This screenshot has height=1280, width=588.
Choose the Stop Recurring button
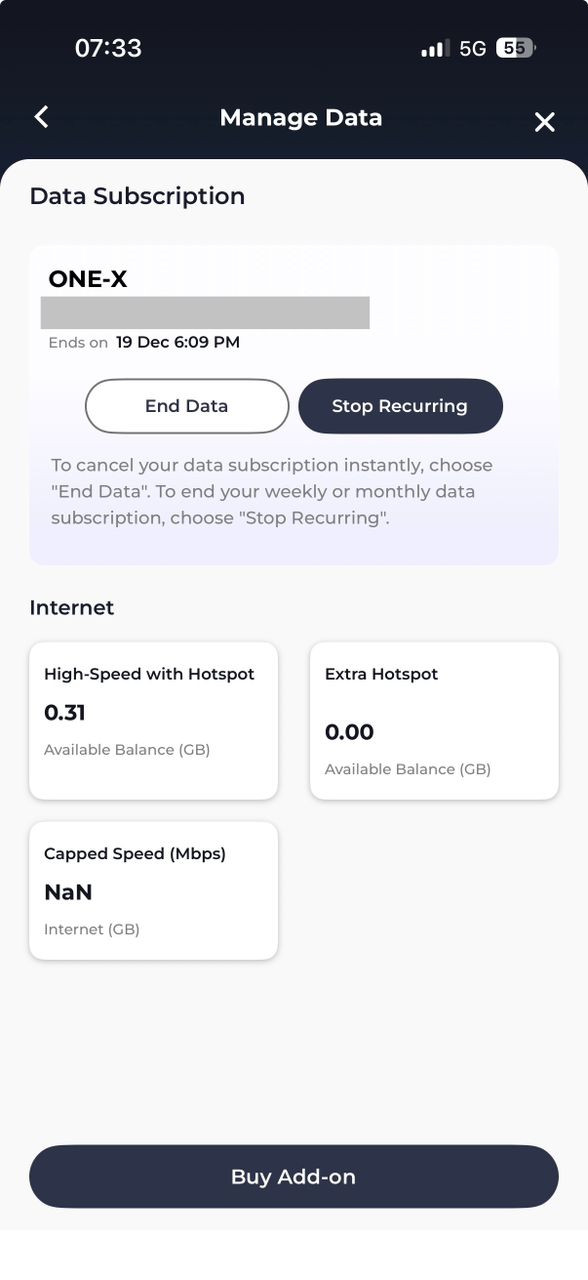(x=400, y=406)
